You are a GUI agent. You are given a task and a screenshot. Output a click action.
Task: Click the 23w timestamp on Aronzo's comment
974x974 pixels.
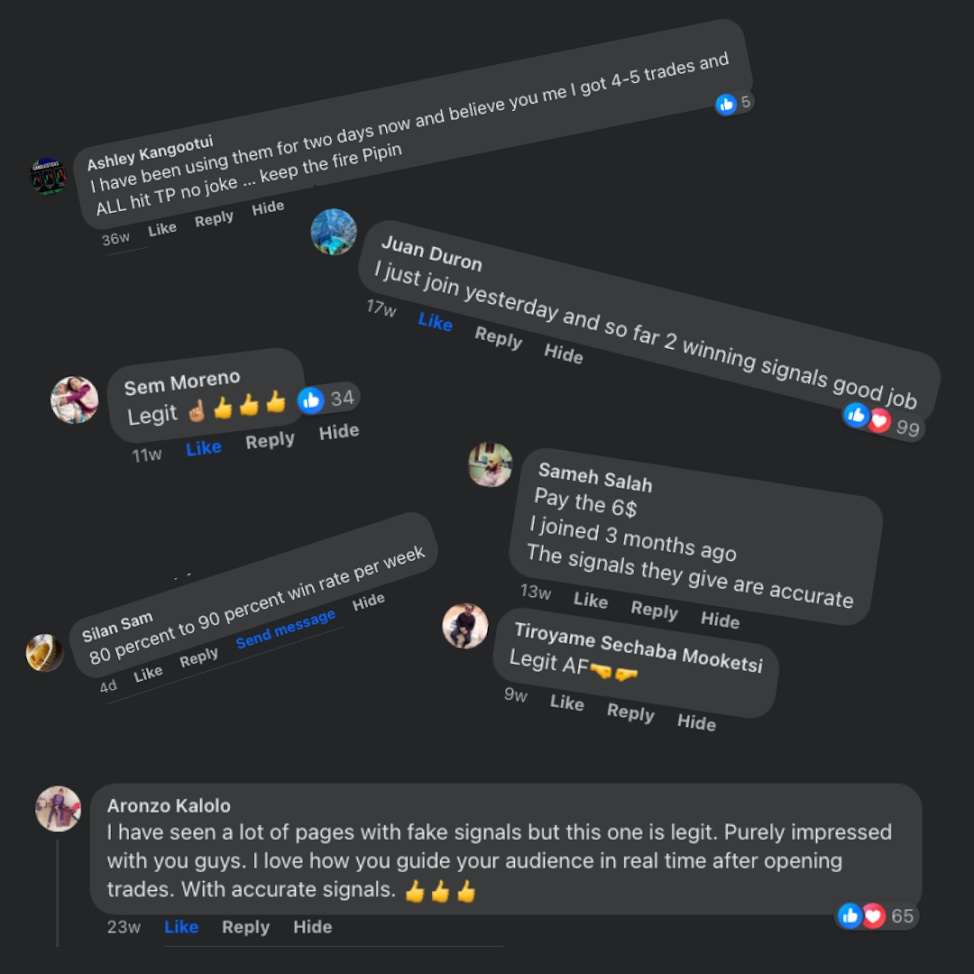point(124,927)
